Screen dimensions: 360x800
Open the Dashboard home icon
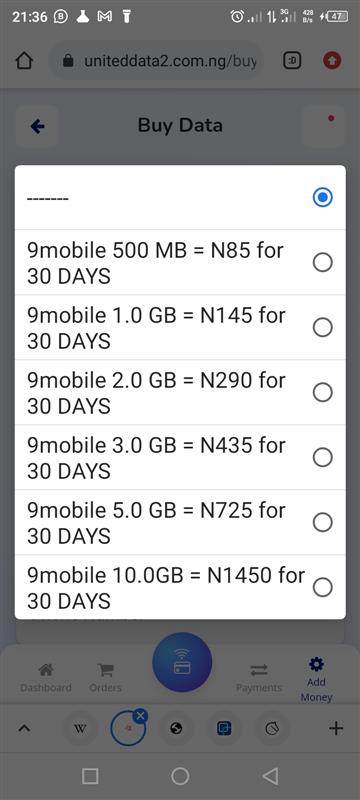click(46, 669)
